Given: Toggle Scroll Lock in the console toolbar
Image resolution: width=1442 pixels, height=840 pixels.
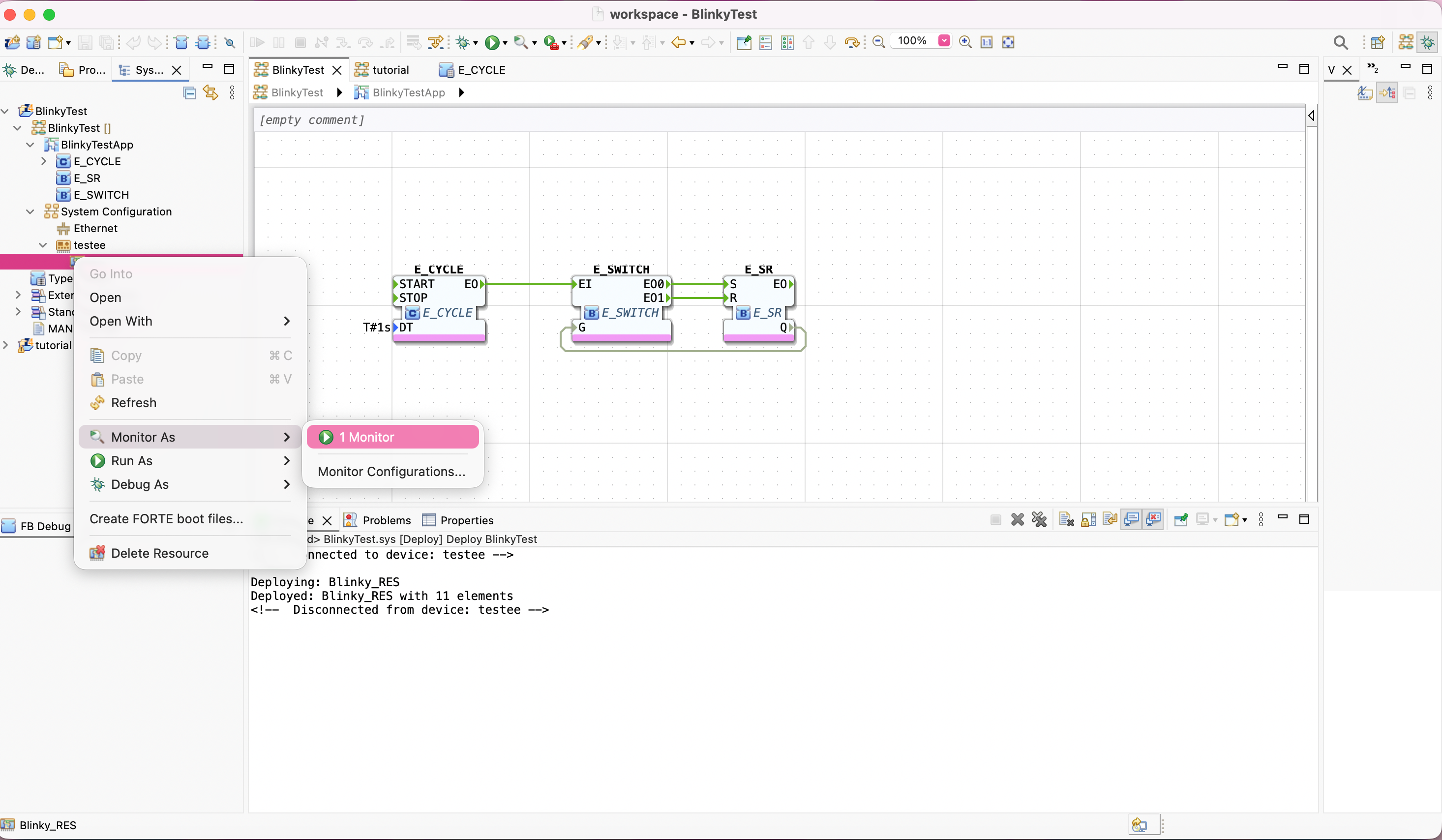Looking at the screenshot, I should pyautogui.click(x=1088, y=519).
